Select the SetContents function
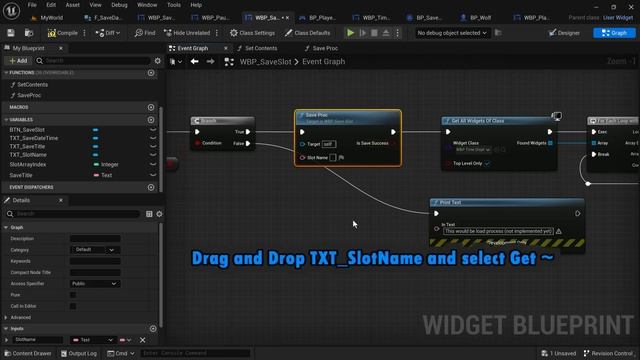The height and width of the screenshot is (360, 640). [x=32, y=84]
